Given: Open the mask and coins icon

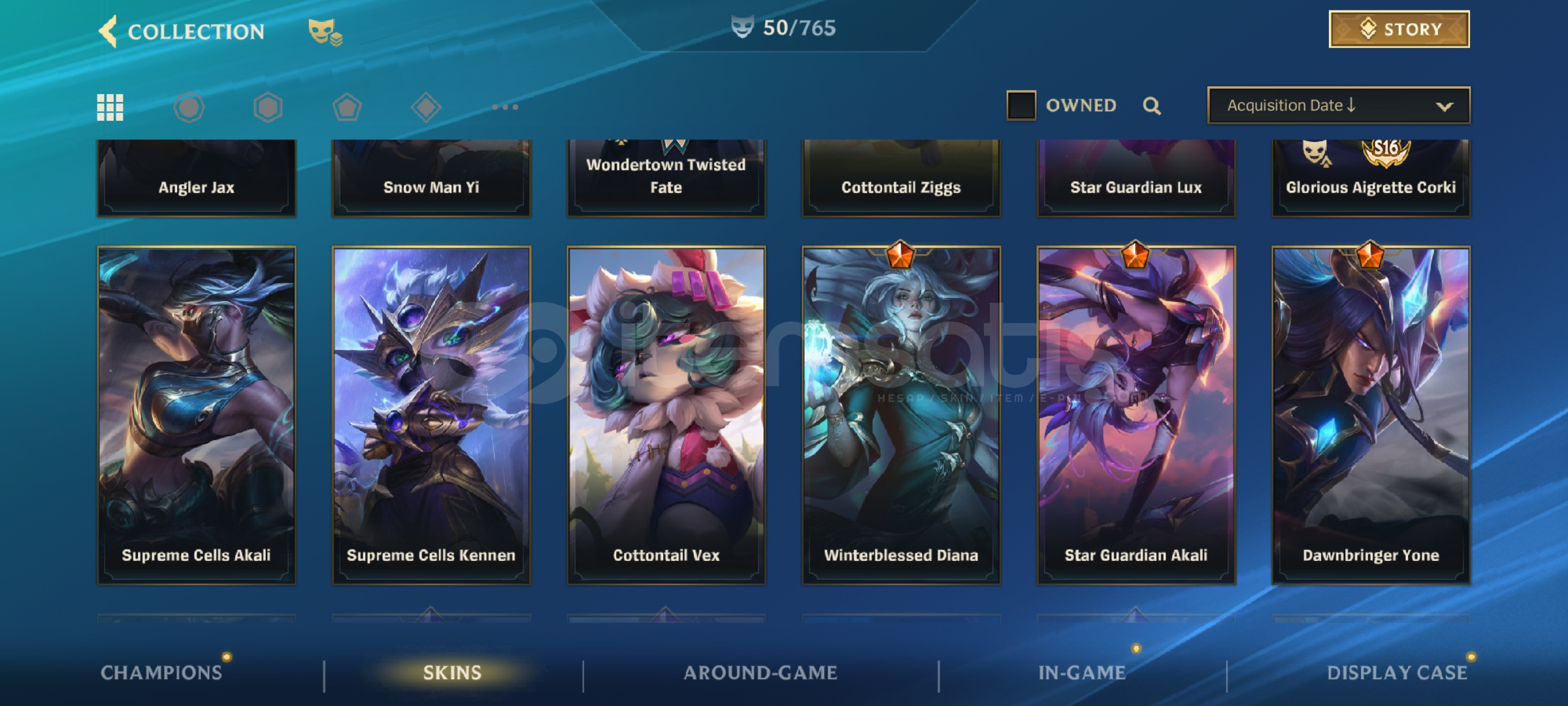Looking at the screenshot, I should pyautogui.click(x=325, y=31).
